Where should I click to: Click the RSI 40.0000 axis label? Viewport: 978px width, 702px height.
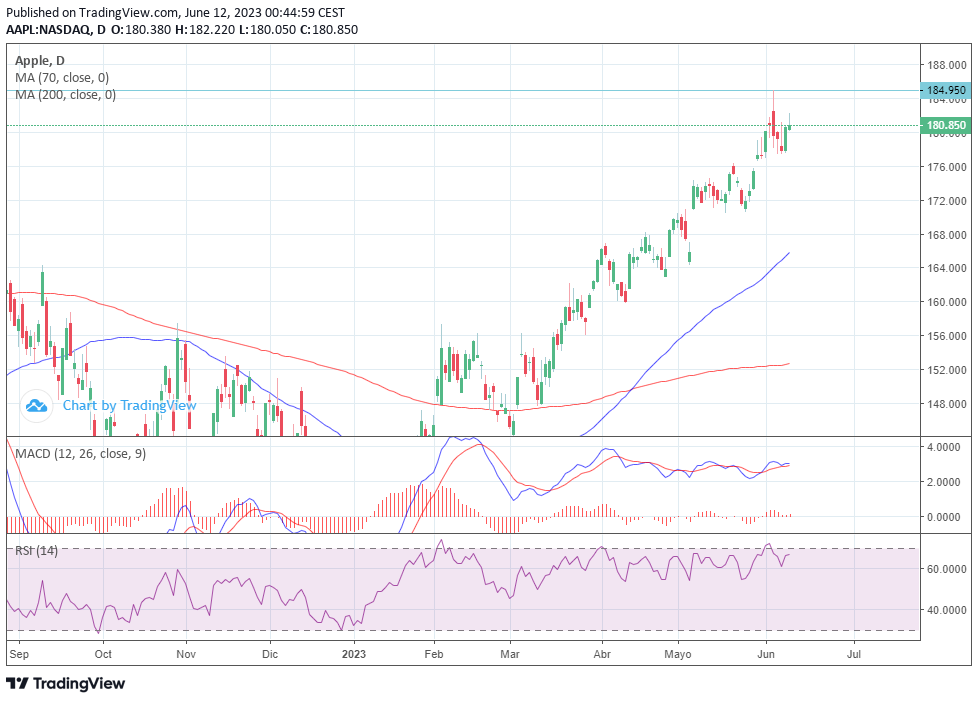click(947, 610)
